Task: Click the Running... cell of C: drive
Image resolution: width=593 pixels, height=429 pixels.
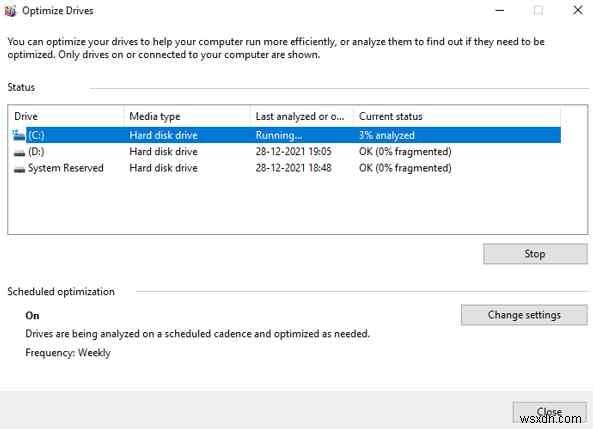Action: click(x=279, y=135)
